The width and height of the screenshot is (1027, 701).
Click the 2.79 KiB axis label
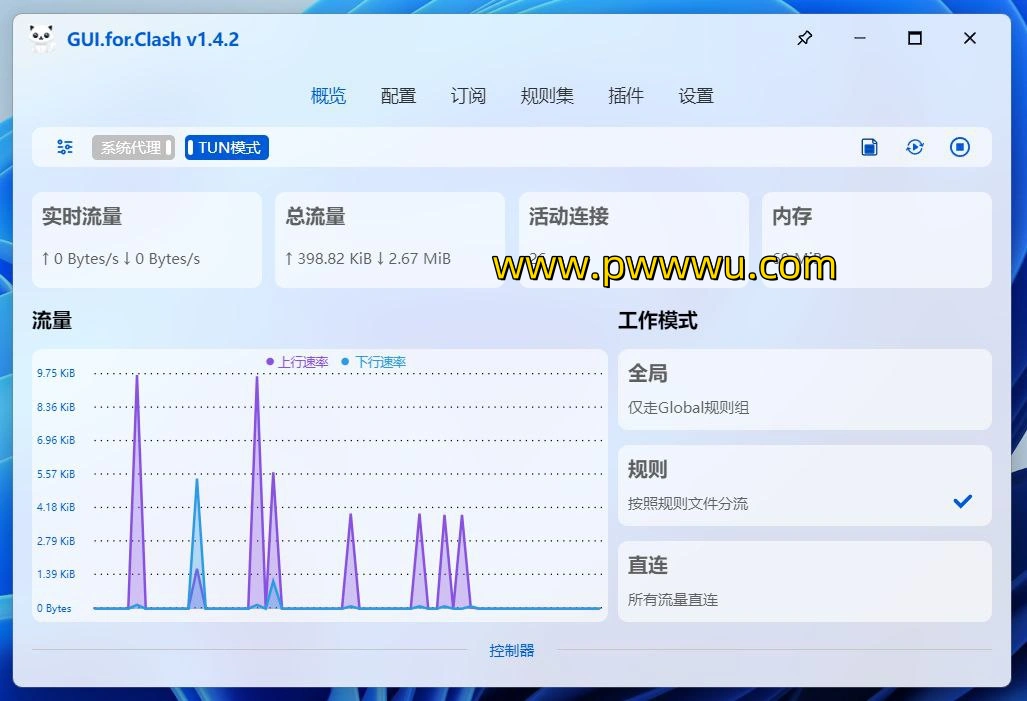coord(56,541)
